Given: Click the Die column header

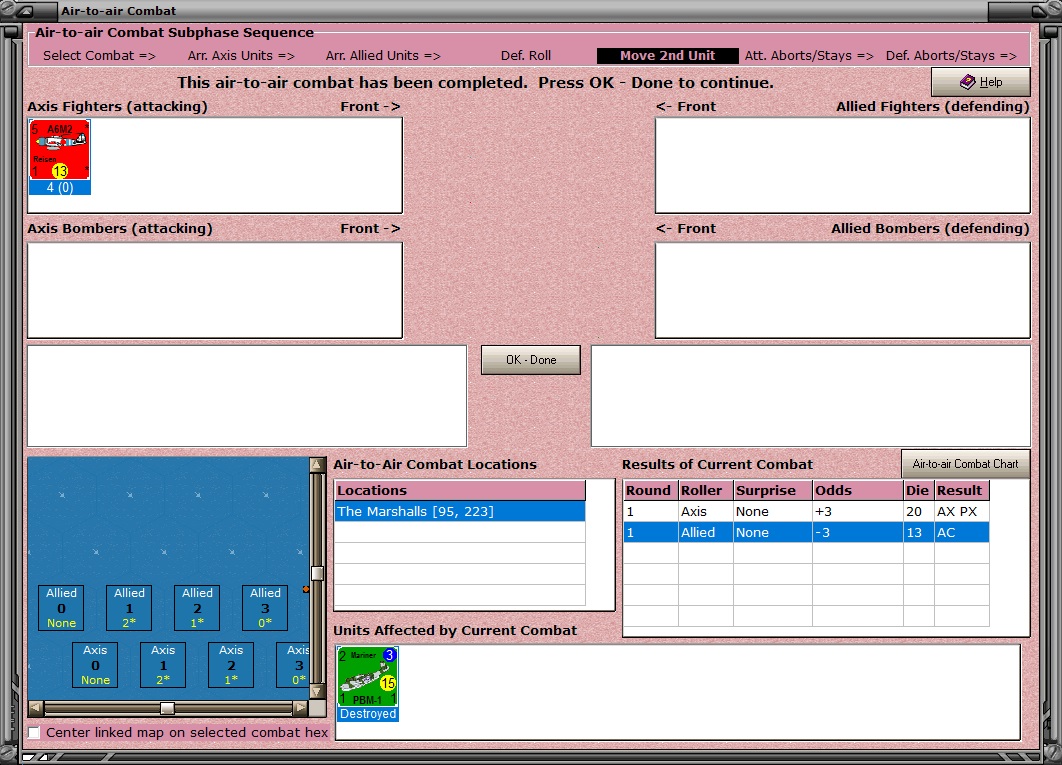Looking at the screenshot, I should pyautogui.click(x=918, y=491).
